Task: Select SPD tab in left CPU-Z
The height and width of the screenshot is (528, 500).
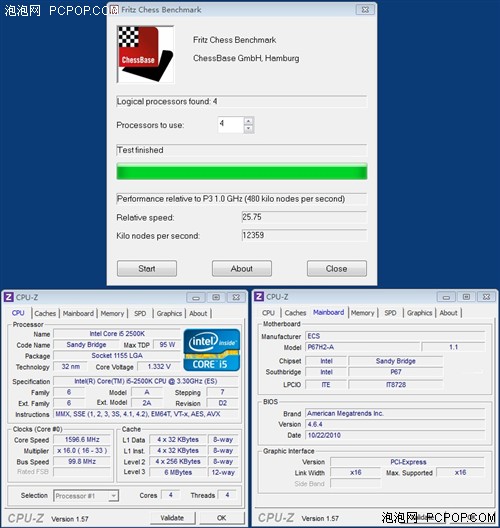Action: (x=140, y=314)
